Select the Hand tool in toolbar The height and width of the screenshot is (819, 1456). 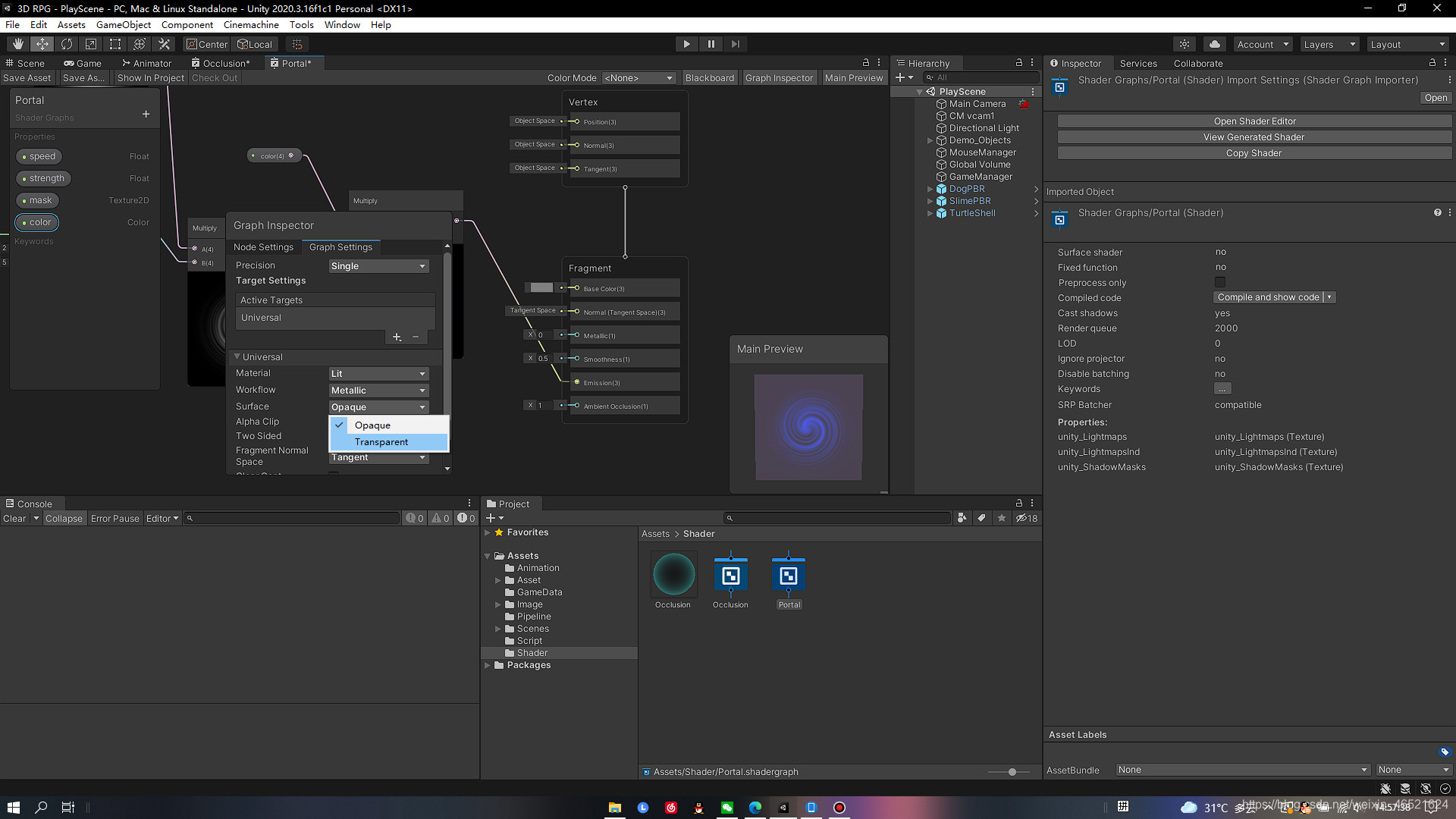point(17,44)
